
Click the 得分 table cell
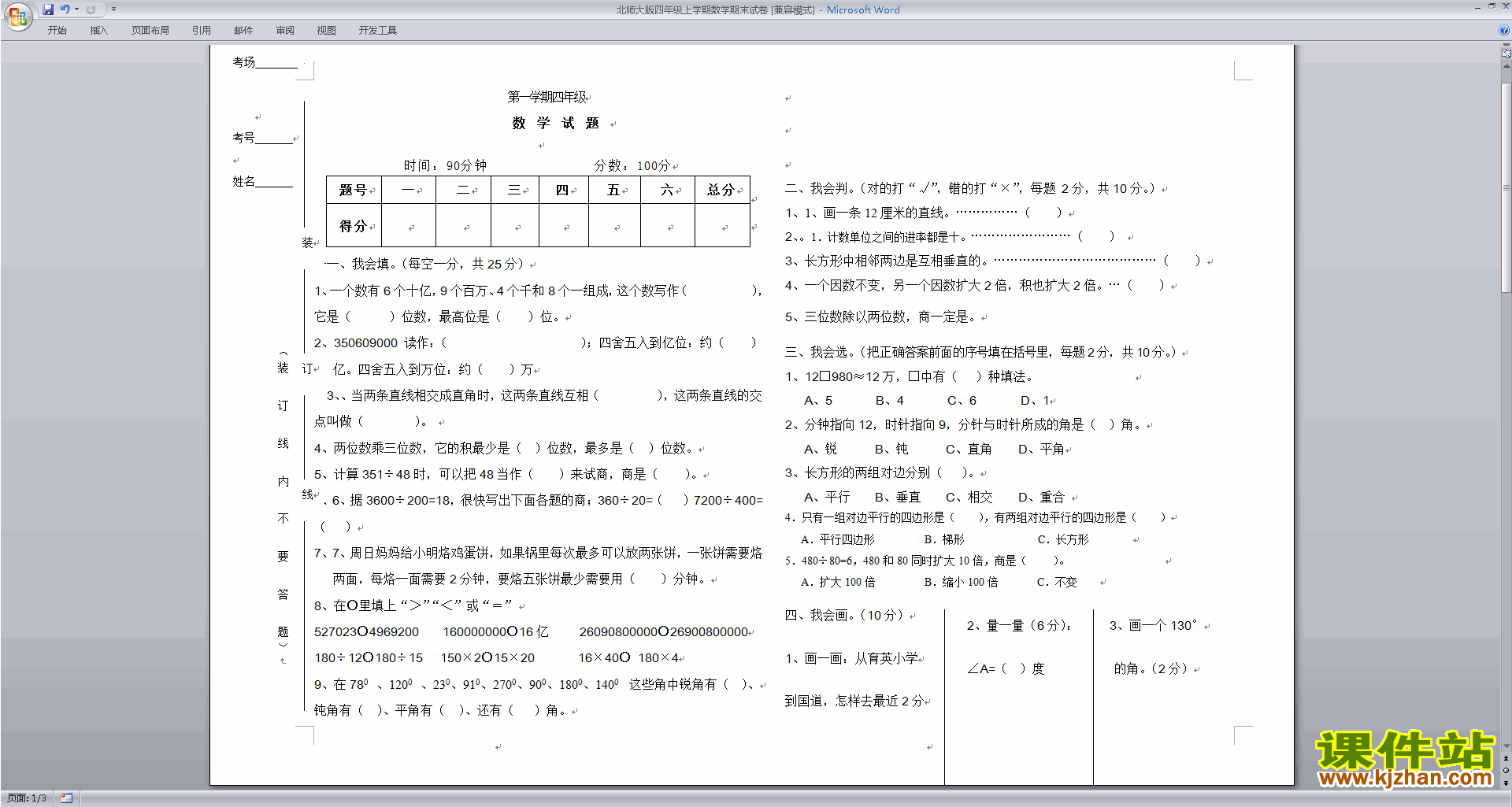point(354,226)
